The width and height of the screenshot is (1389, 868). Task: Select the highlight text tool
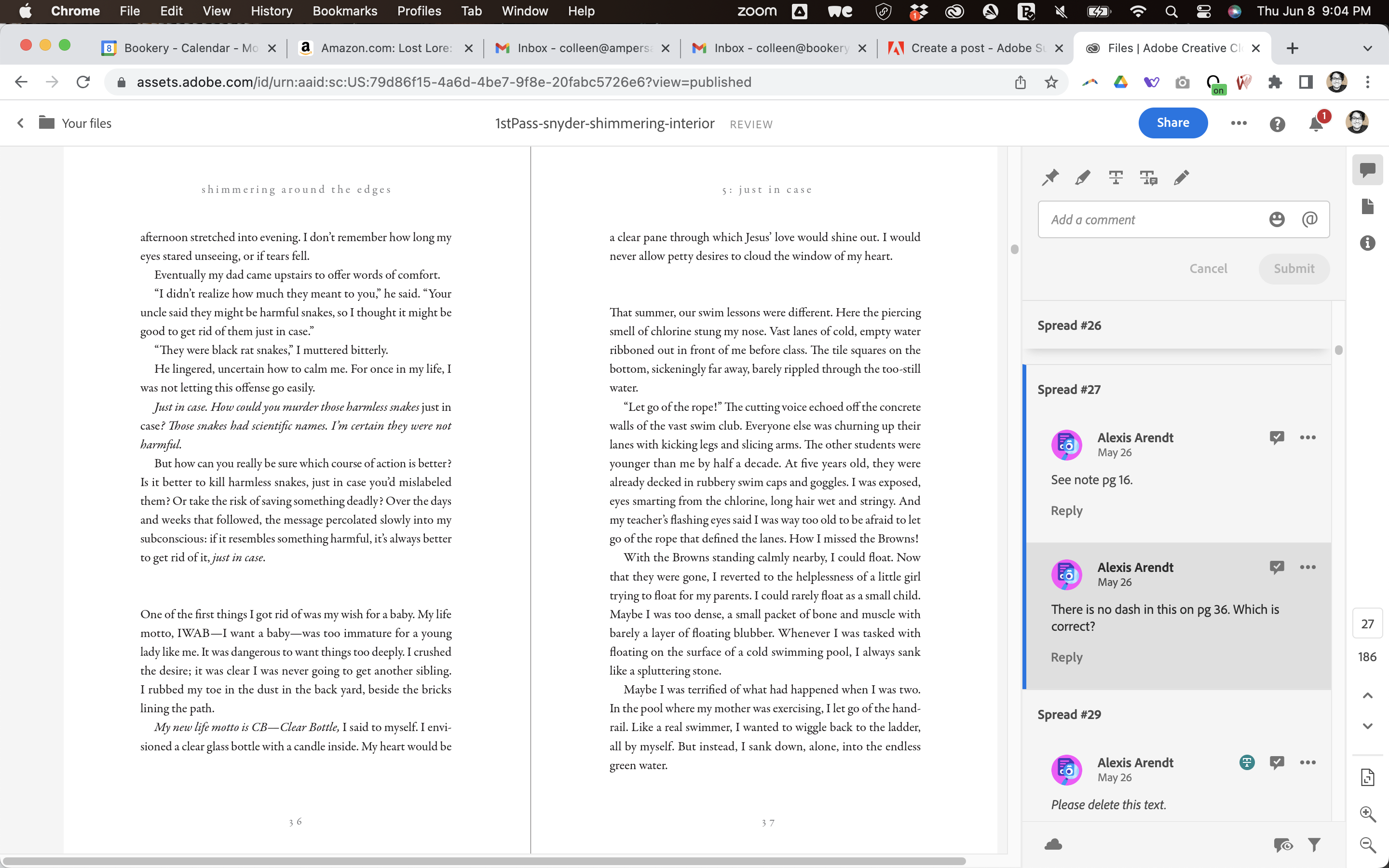coord(1082,177)
